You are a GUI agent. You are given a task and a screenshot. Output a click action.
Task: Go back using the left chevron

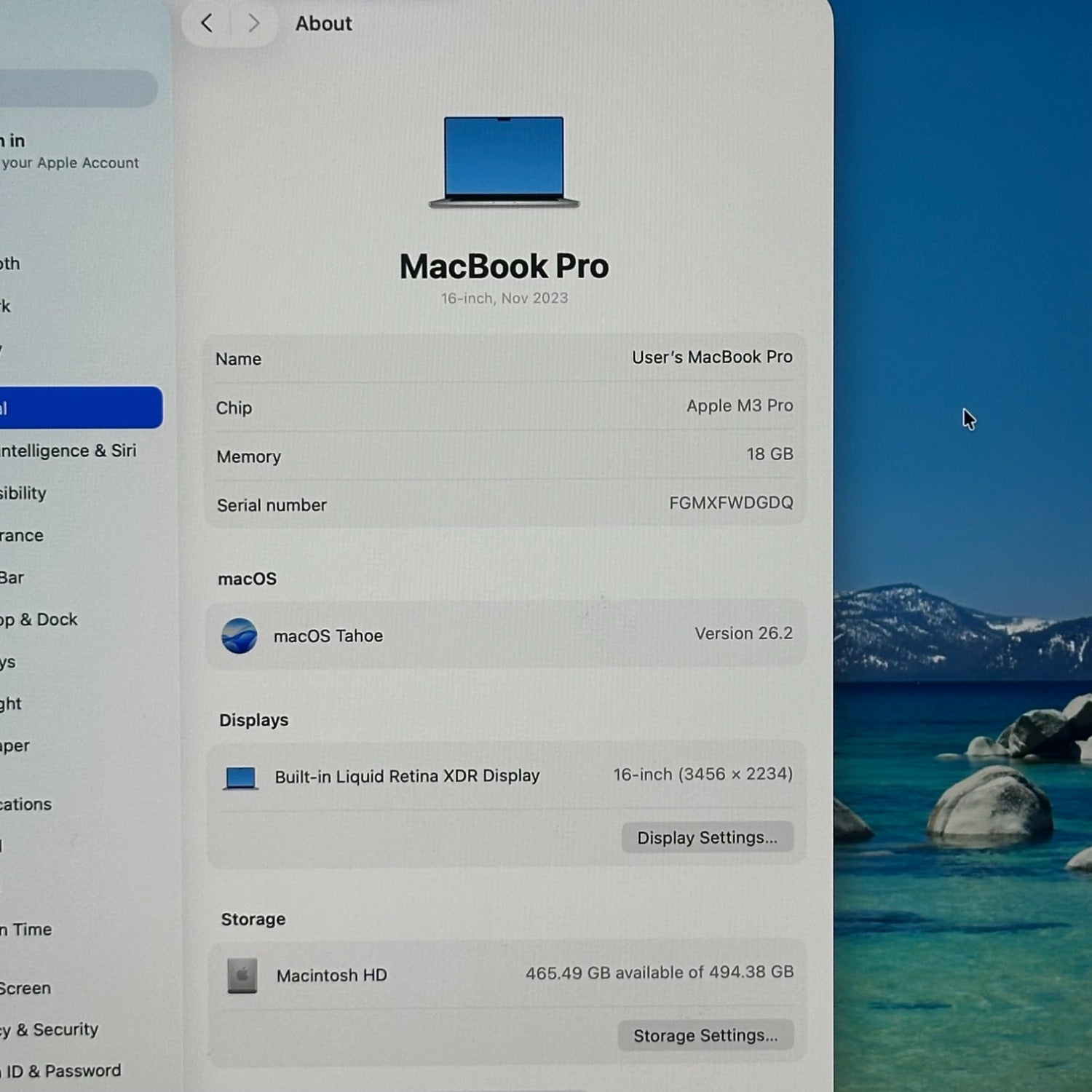tap(207, 24)
